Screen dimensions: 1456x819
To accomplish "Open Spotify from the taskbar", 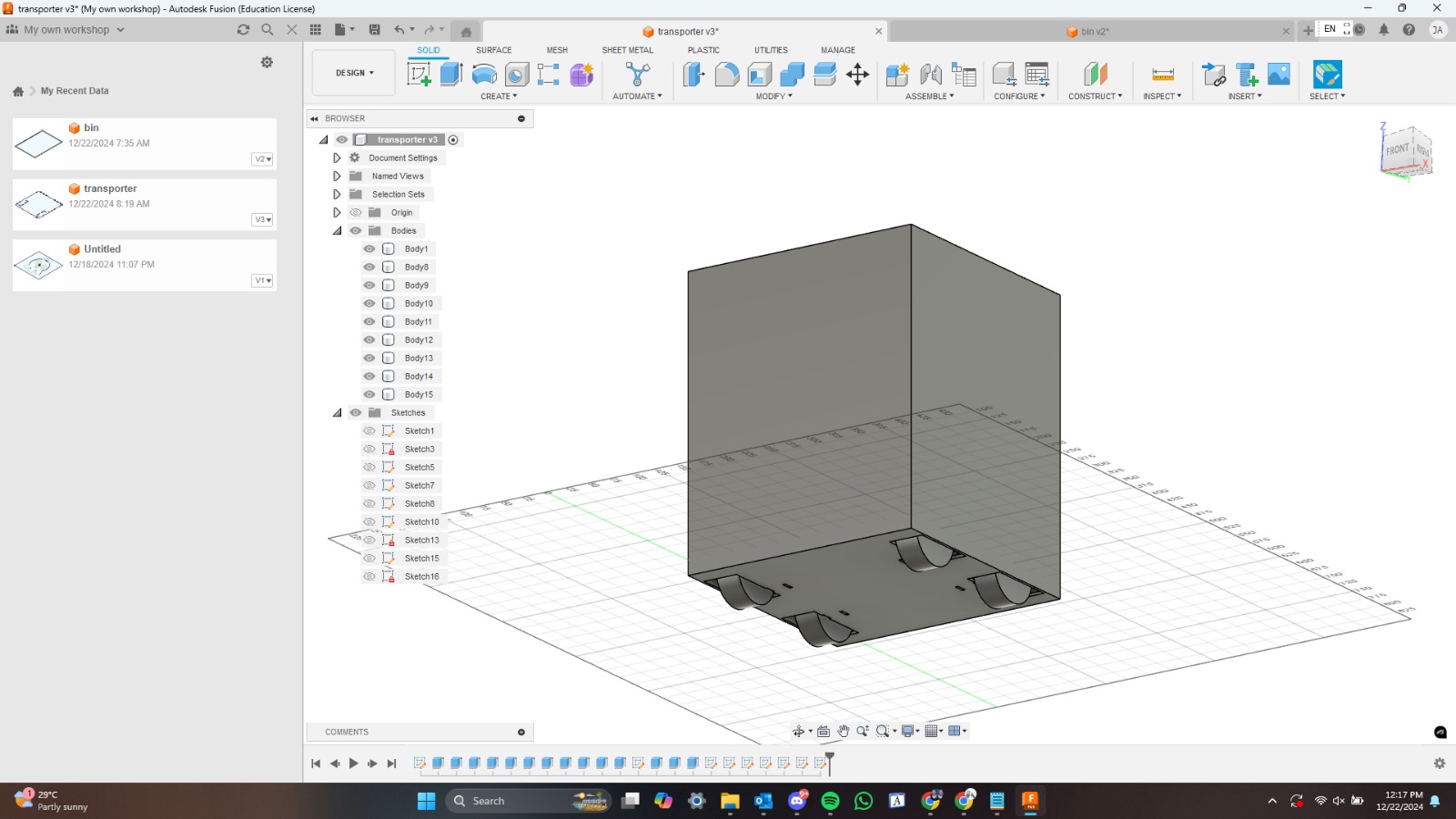I will [x=830, y=801].
